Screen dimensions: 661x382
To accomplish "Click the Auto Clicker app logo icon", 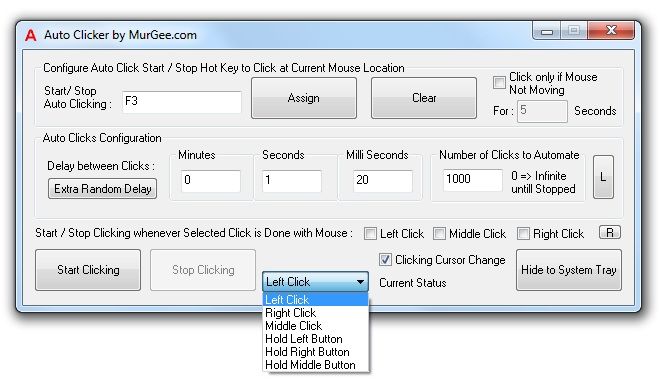I will pyautogui.click(x=31, y=35).
